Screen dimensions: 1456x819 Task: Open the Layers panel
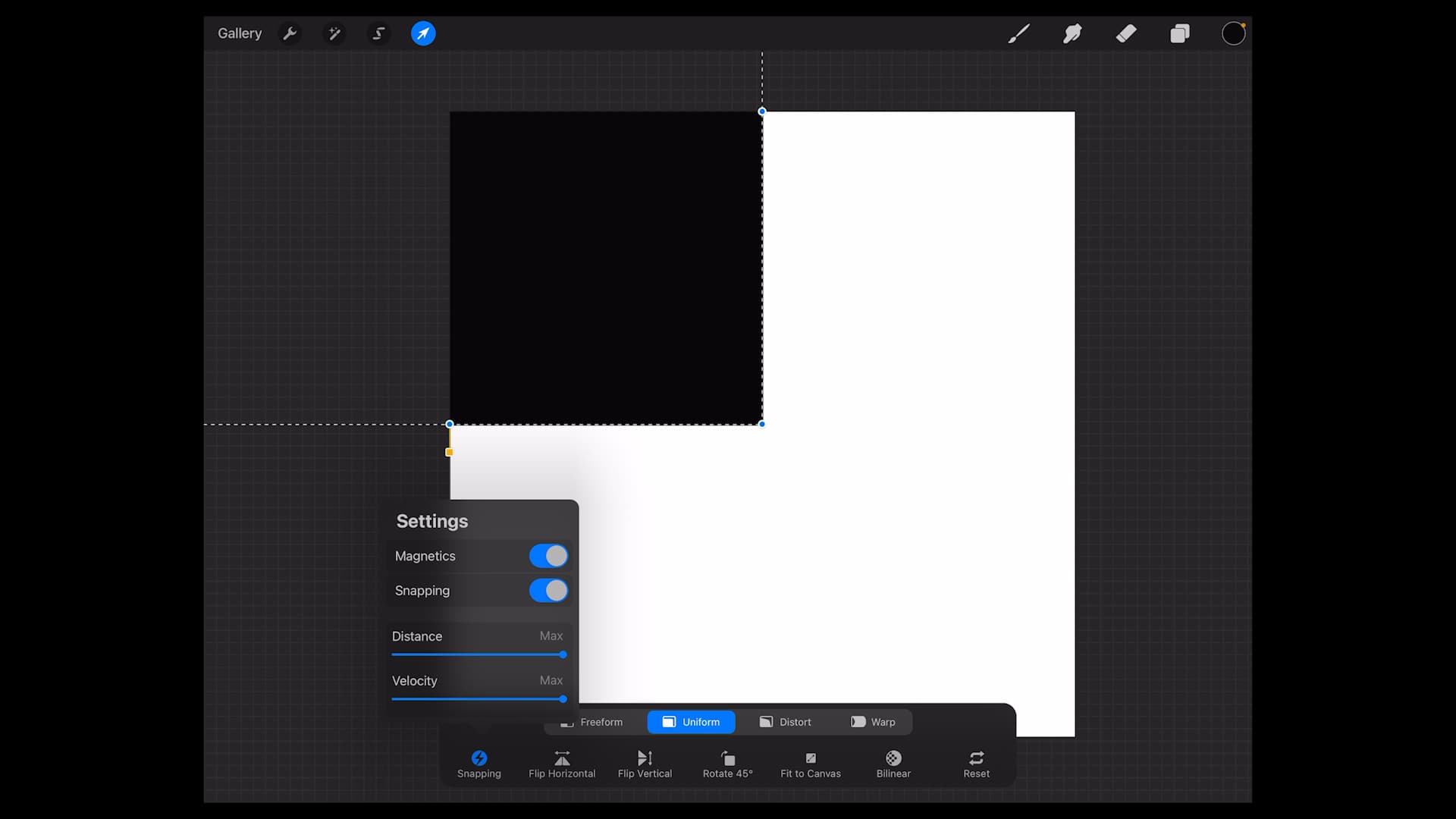click(1179, 33)
